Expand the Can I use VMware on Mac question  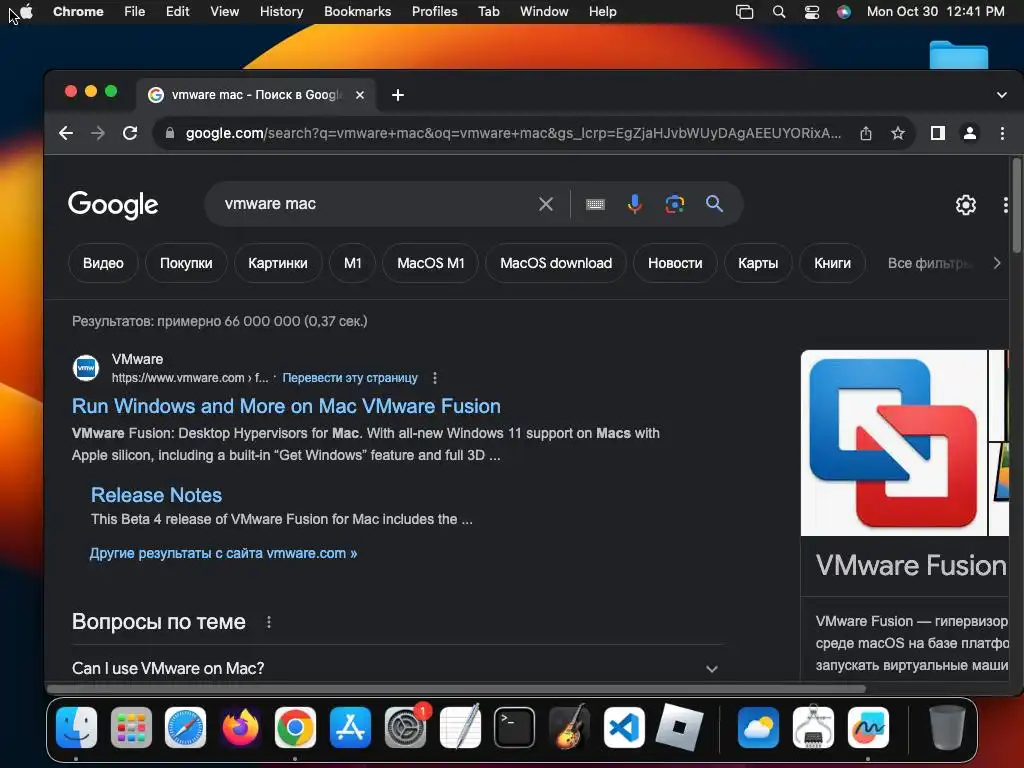pyautogui.click(x=396, y=669)
